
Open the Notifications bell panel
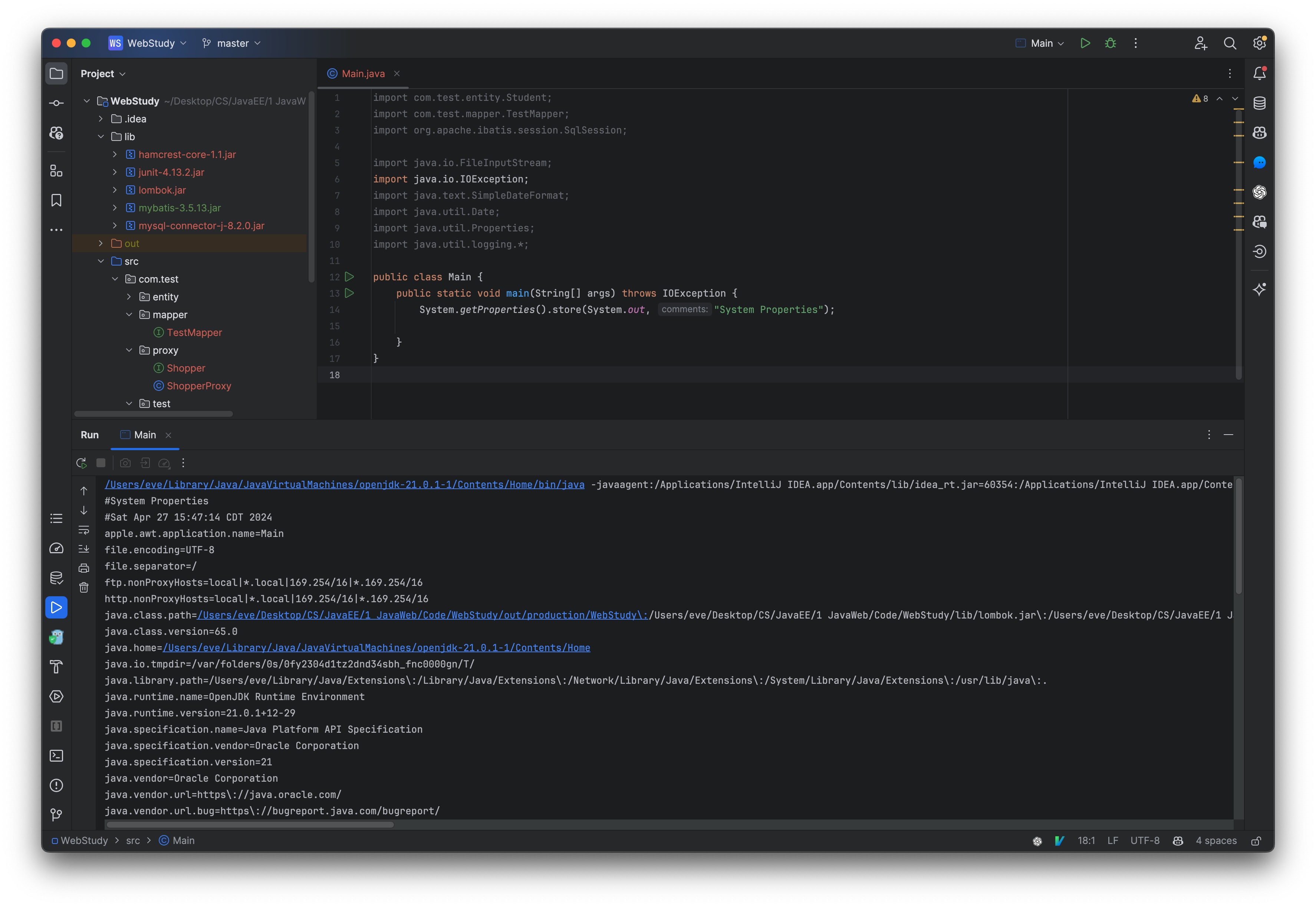[x=1259, y=73]
